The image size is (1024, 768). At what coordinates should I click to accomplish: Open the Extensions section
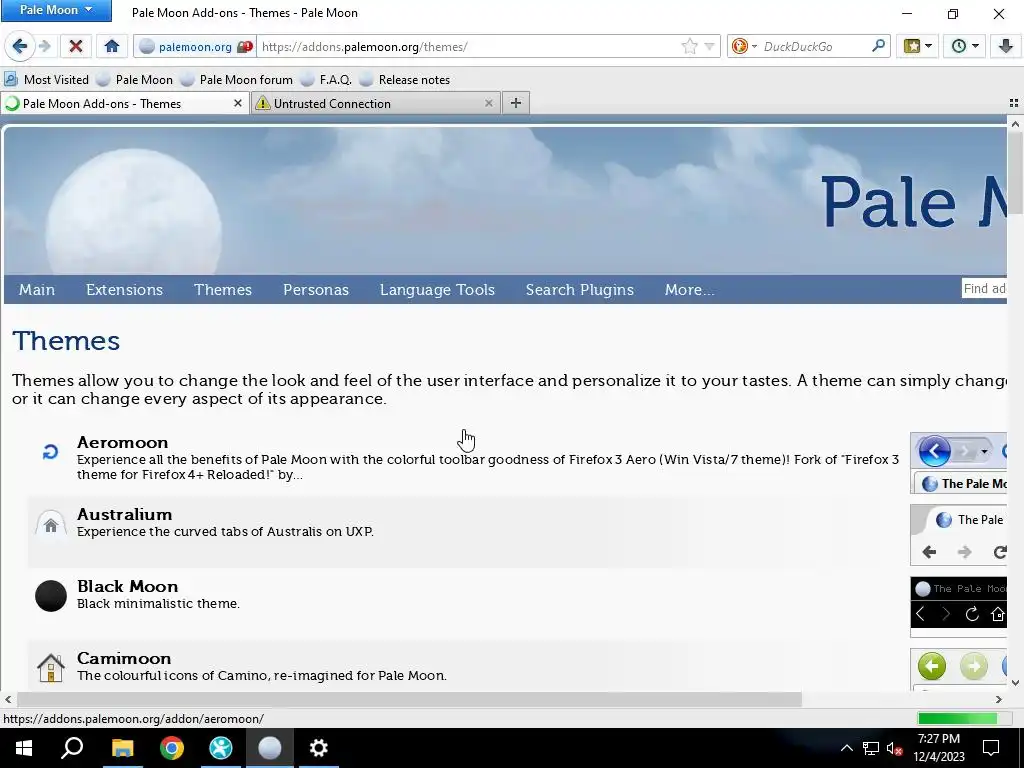124,289
